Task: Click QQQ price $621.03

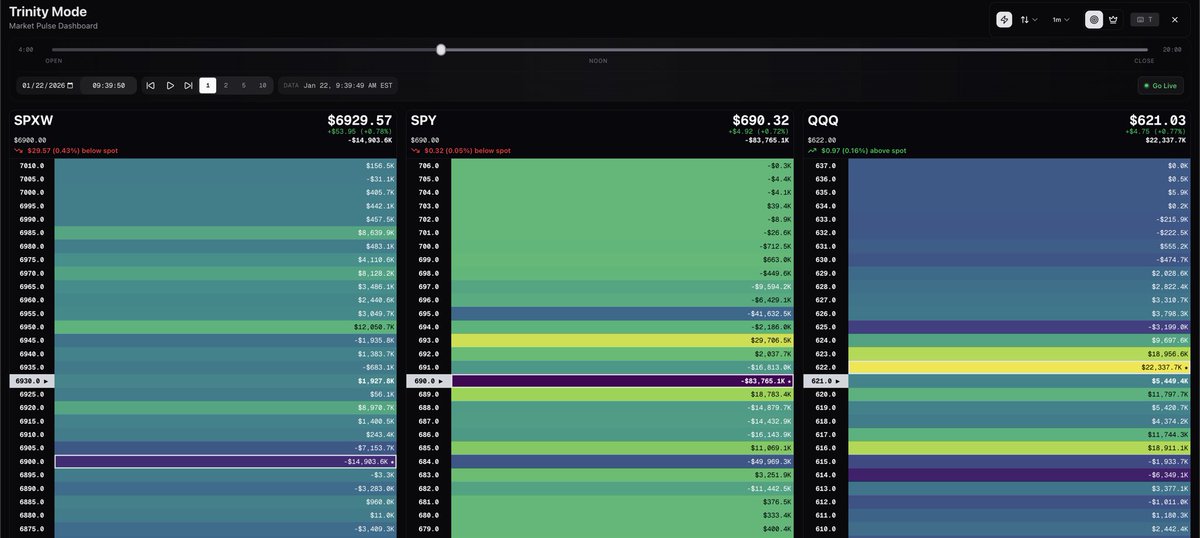Action: (x=1158, y=120)
